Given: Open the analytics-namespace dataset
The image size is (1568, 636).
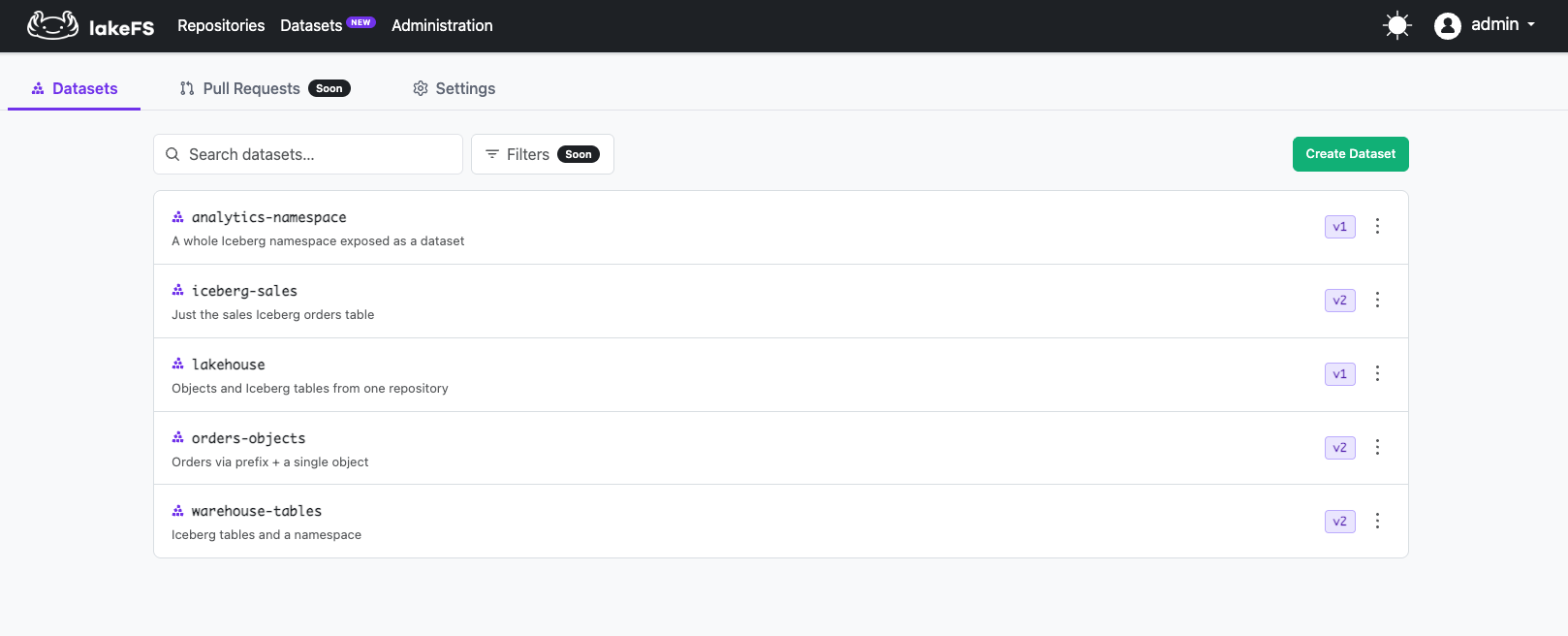Looking at the screenshot, I should 268,217.
